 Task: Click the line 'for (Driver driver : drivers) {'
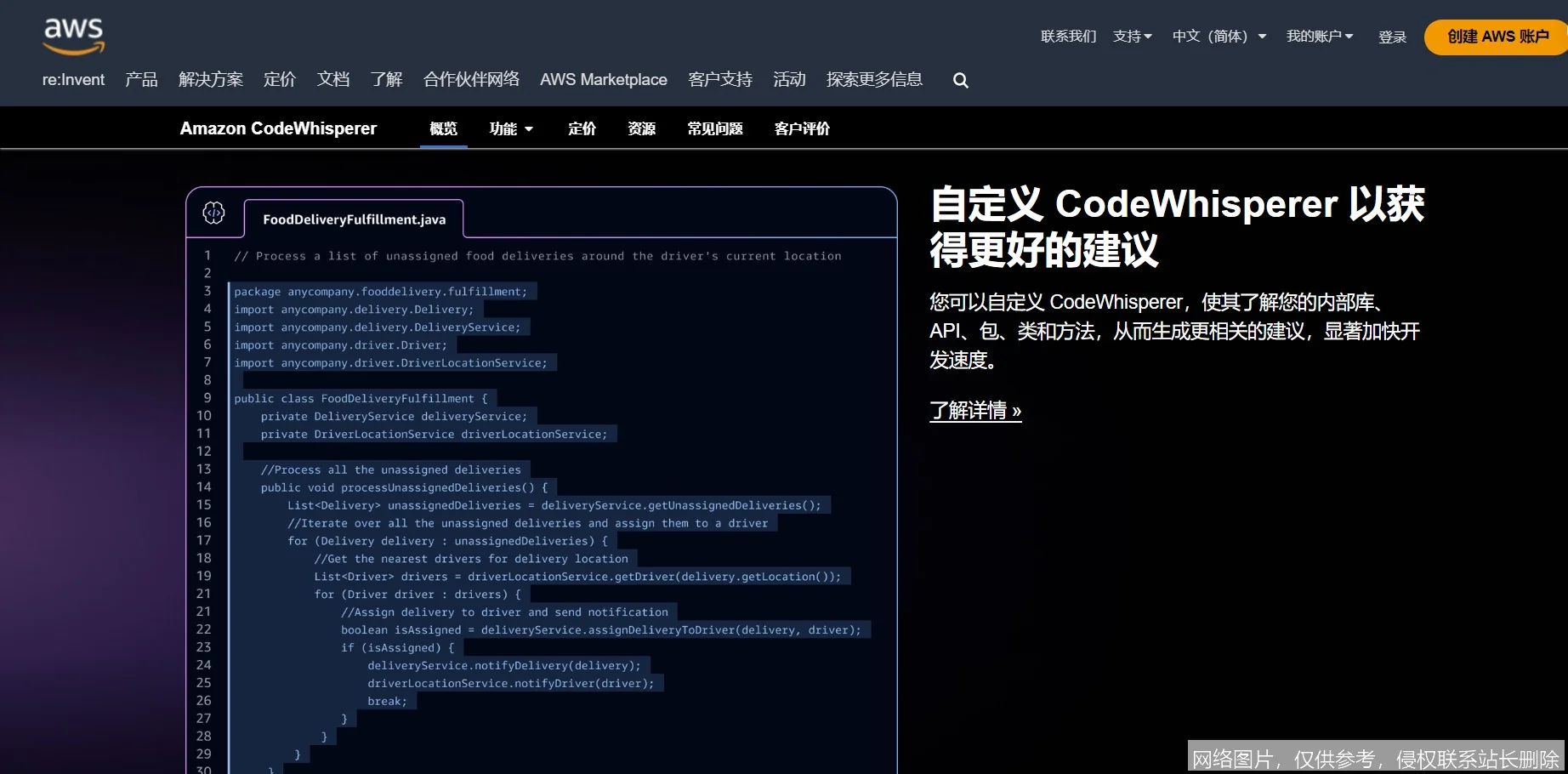[418, 595]
